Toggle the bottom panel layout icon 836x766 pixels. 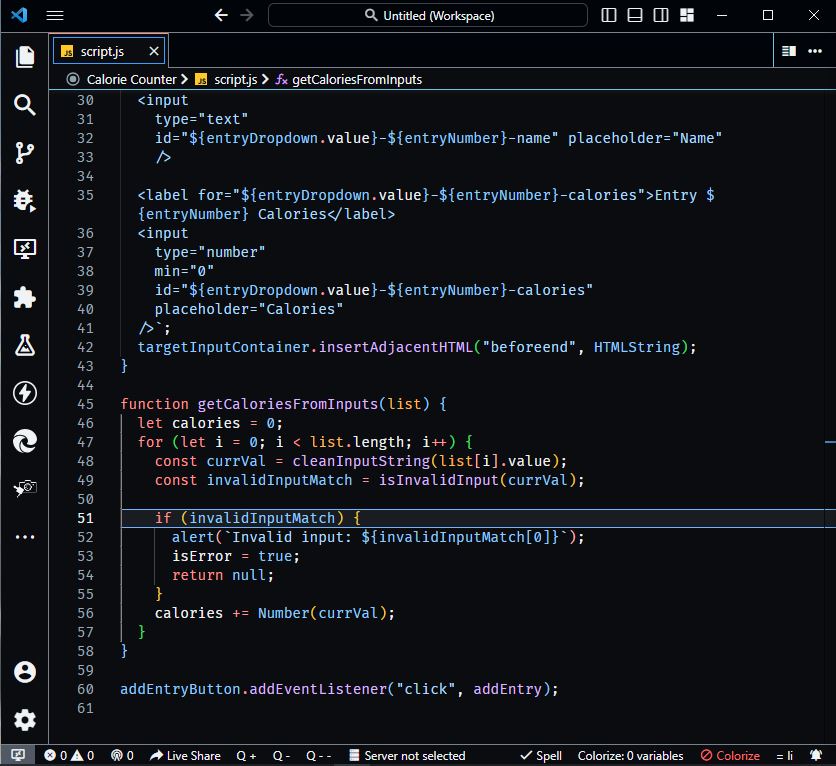(634, 15)
